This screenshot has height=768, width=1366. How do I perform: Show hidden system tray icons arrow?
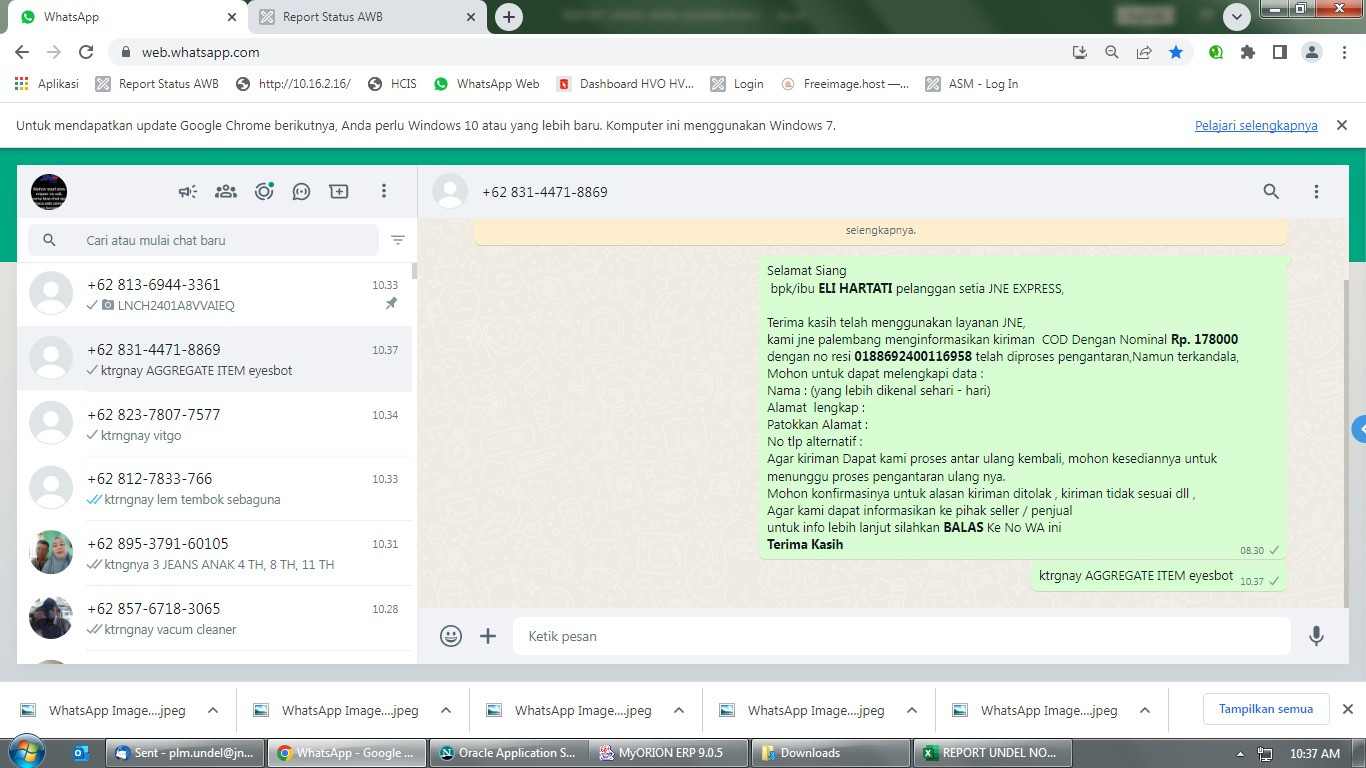[x=1241, y=754]
